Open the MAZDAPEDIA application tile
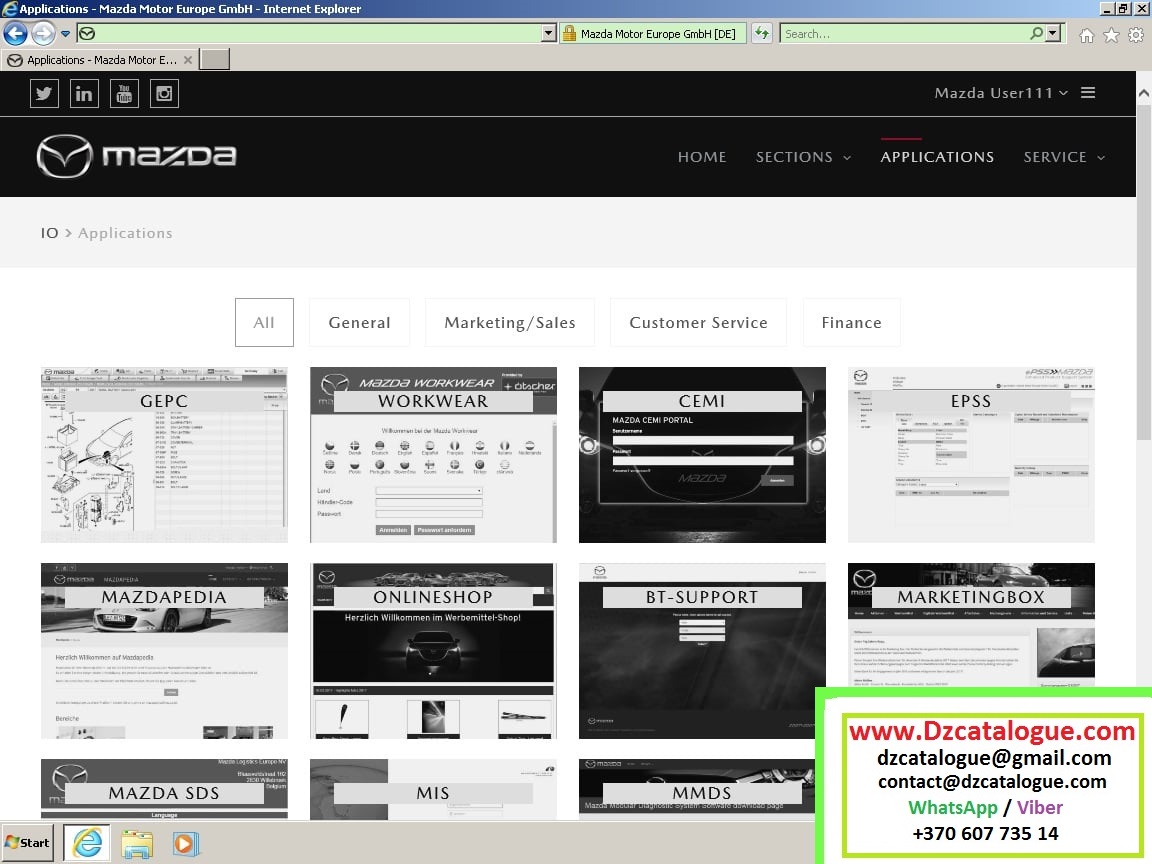This screenshot has width=1152, height=864. click(x=164, y=651)
